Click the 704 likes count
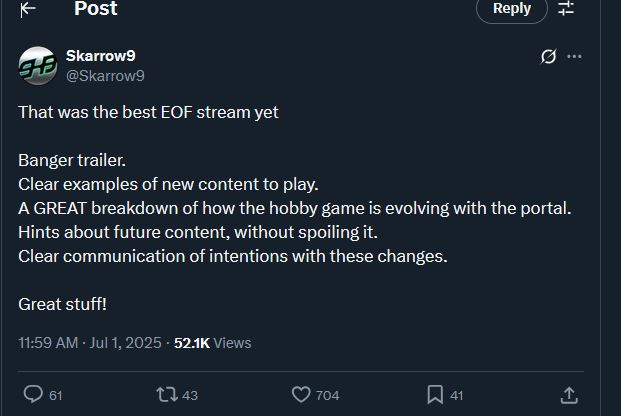This screenshot has width=621, height=416. [328, 395]
